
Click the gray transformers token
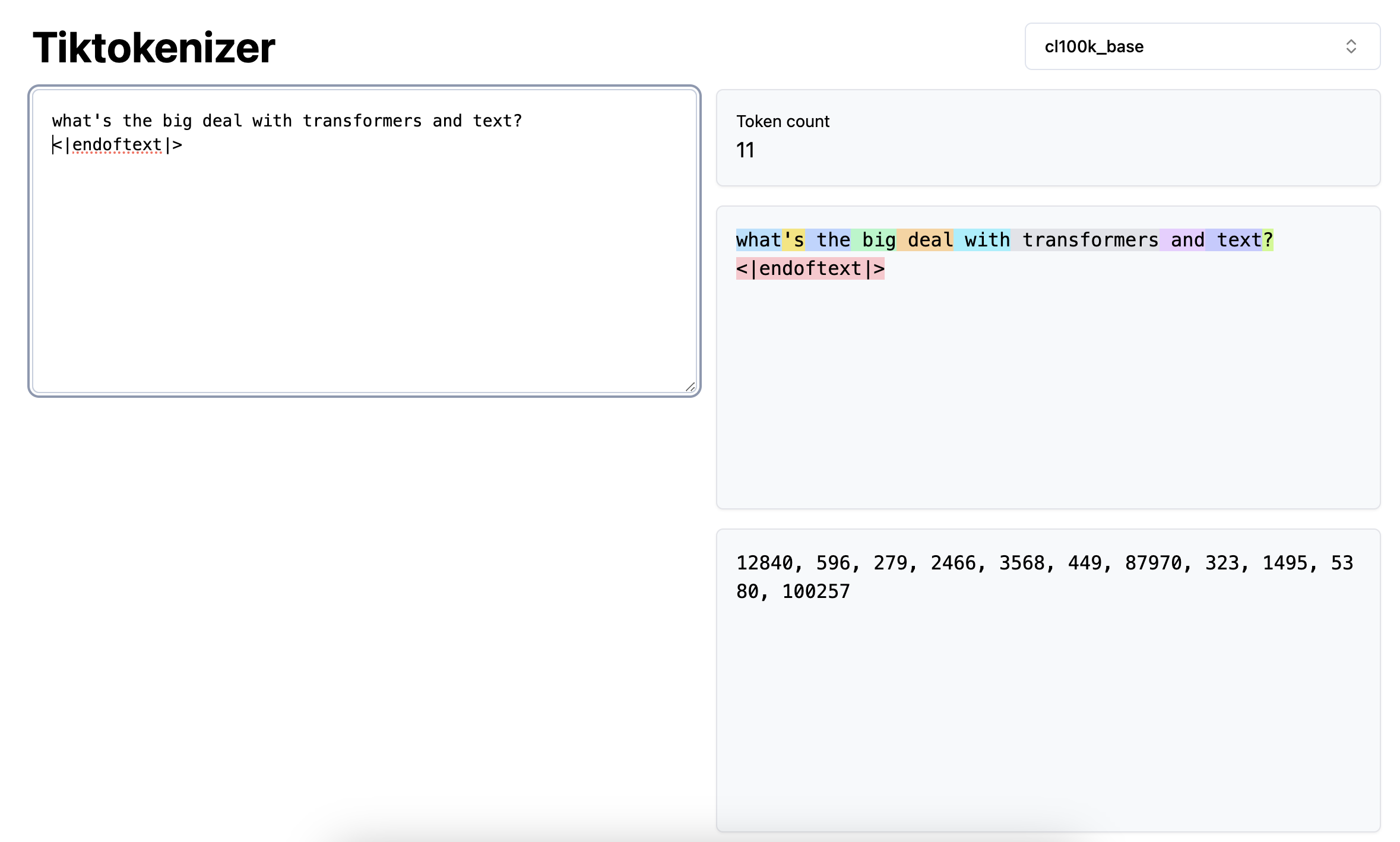coord(1085,240)
